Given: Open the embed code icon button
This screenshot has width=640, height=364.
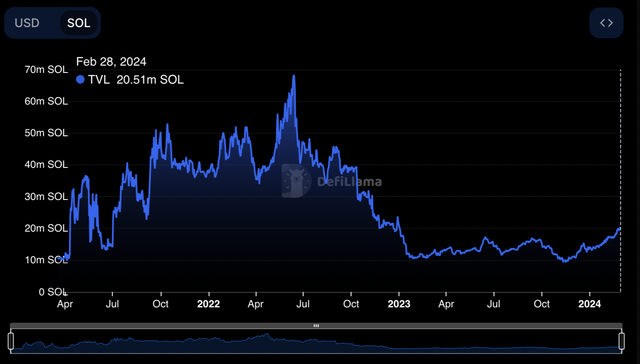Looking at the screenshot, I should pyautogui.click(x=606, y=23).
